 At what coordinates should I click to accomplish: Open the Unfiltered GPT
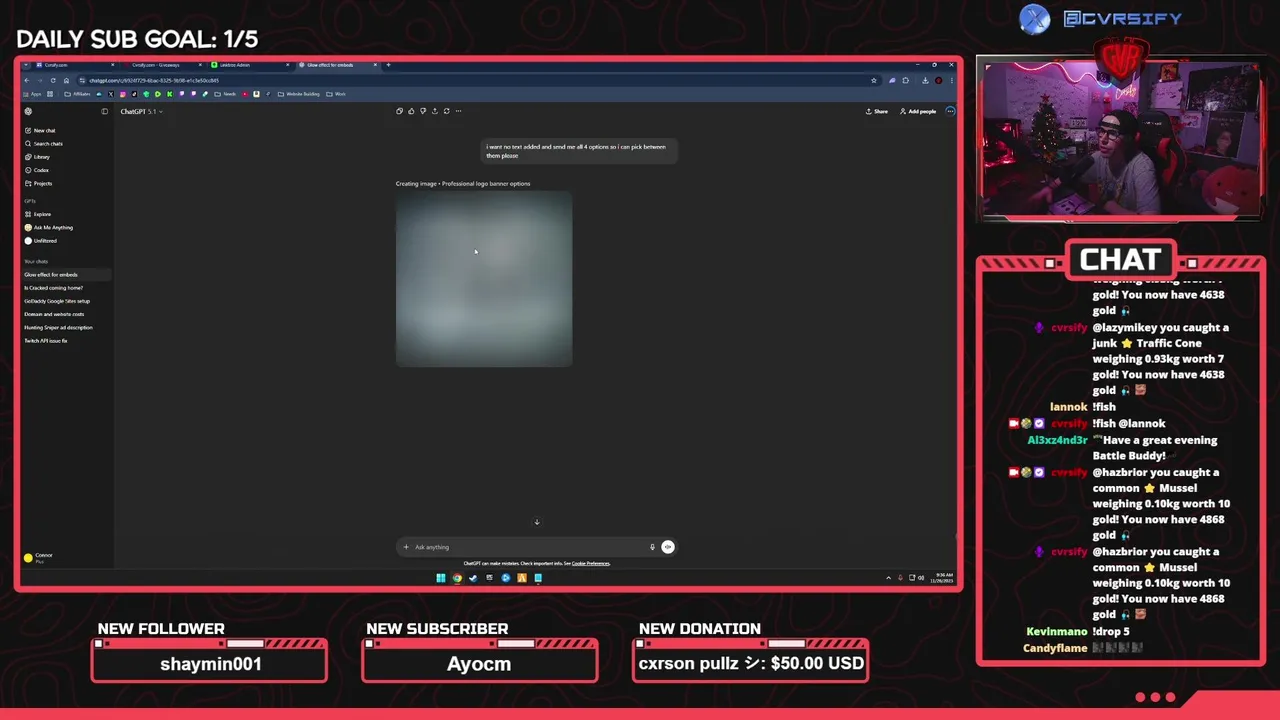tap(41, 241)
